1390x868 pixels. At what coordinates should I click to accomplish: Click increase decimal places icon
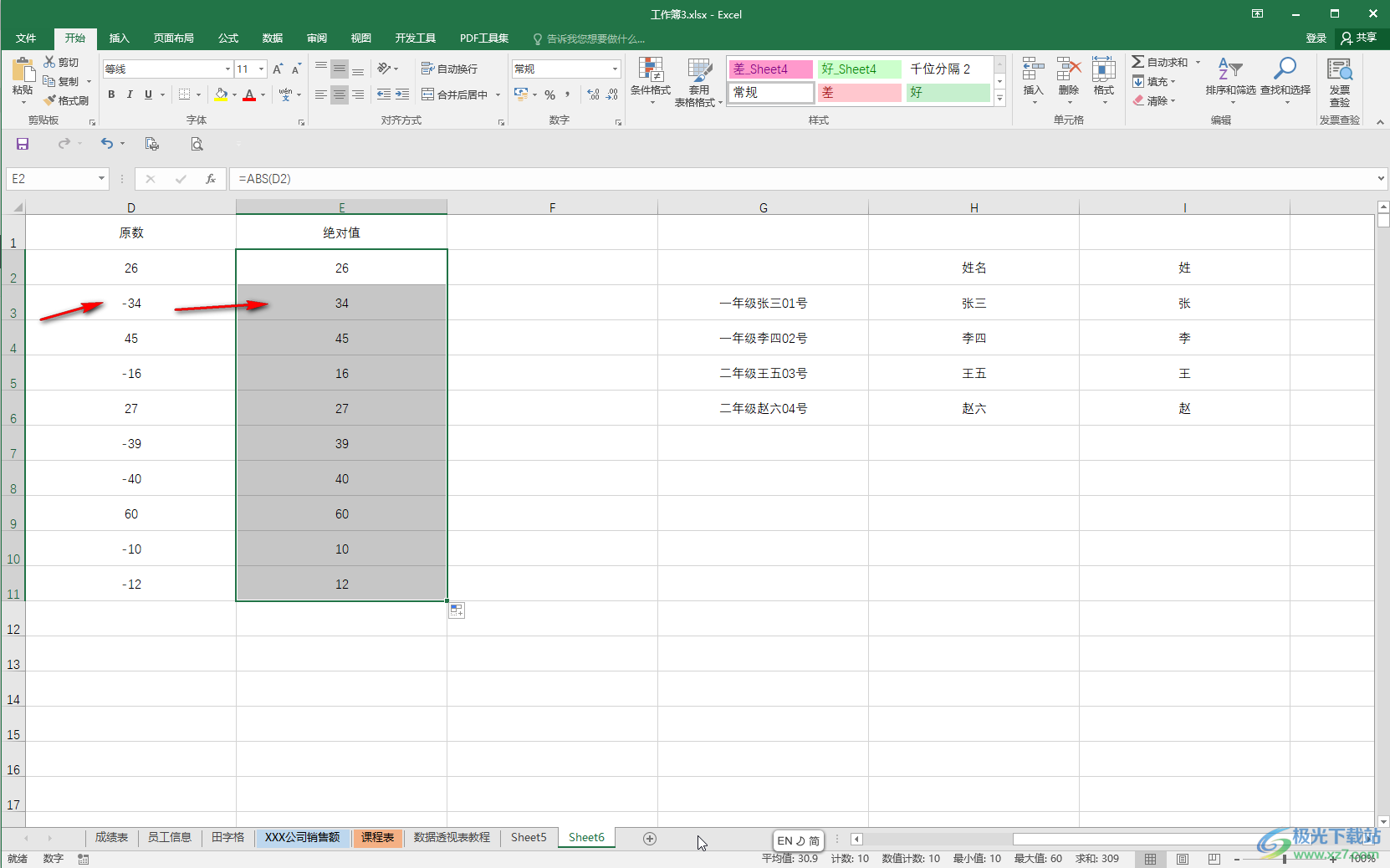tap(593, 94)
